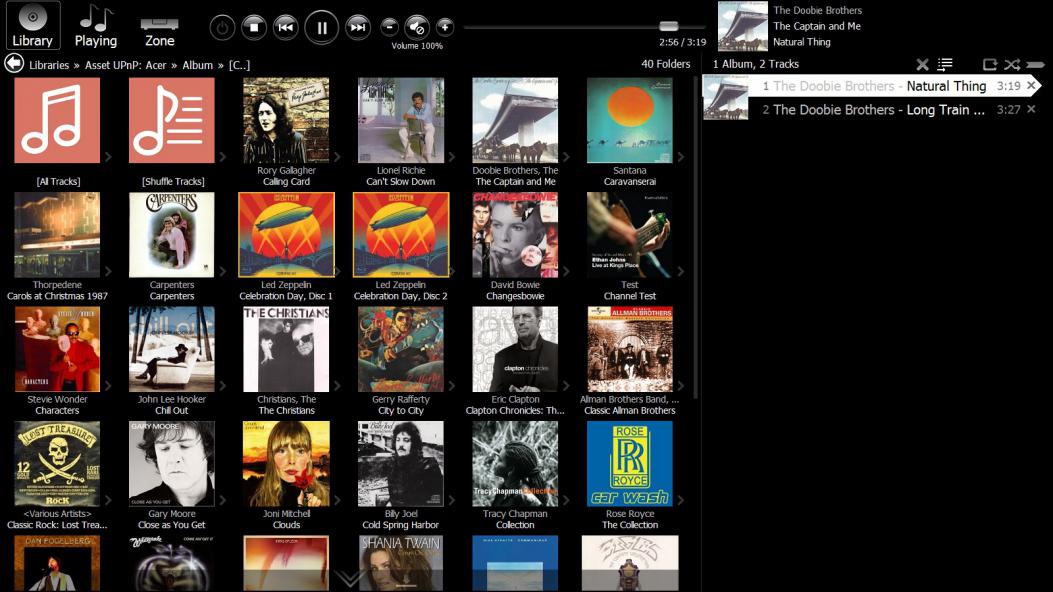The height and width of the screenshot is (592, 1053).
Task: Stop playback with the stop button
Action: (254, 28)
